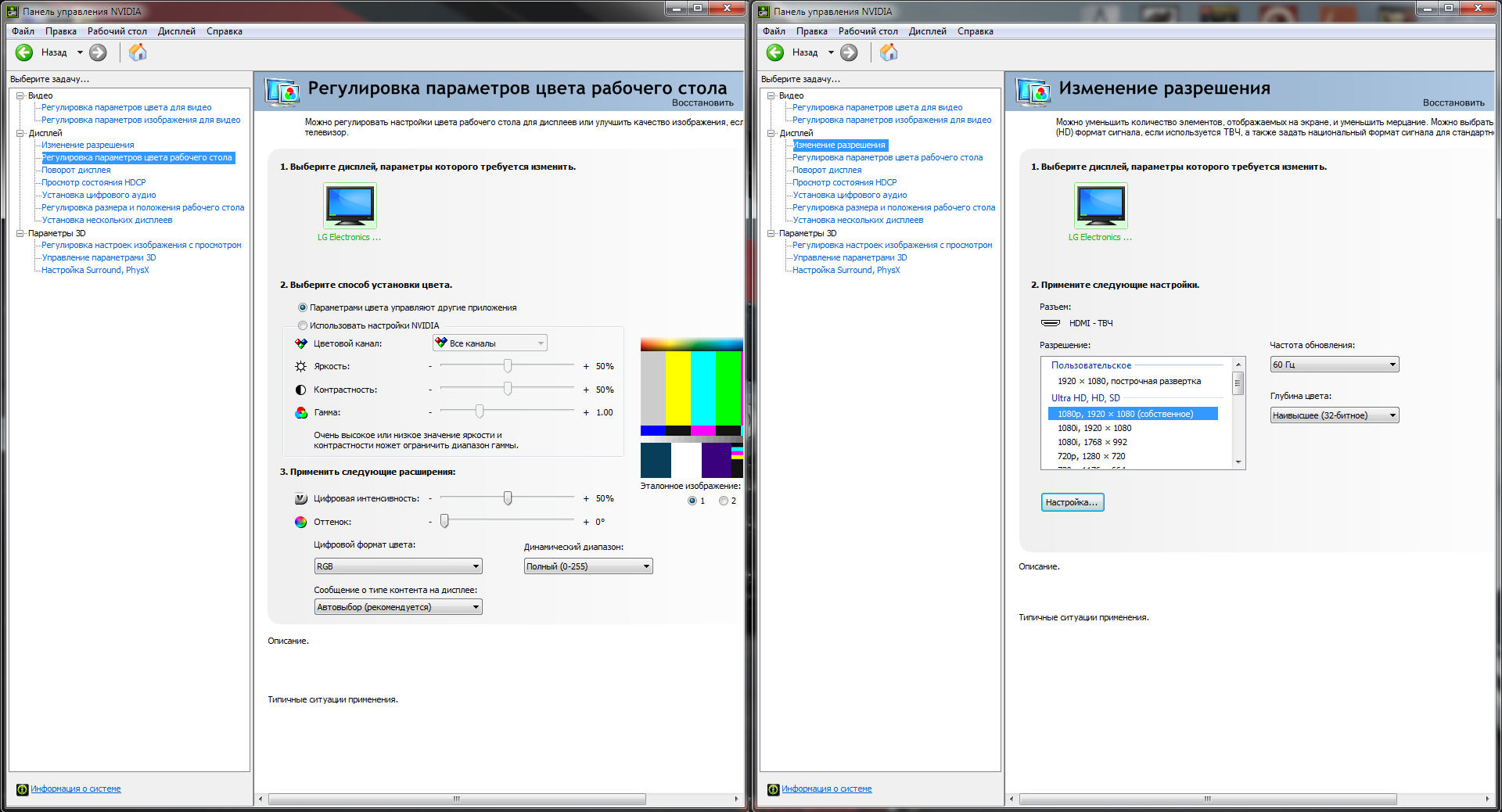The height and width of the screenshot is (812, 1502).
Task: Click the plus sign of the Яркость slider
Action: [586, 366]
